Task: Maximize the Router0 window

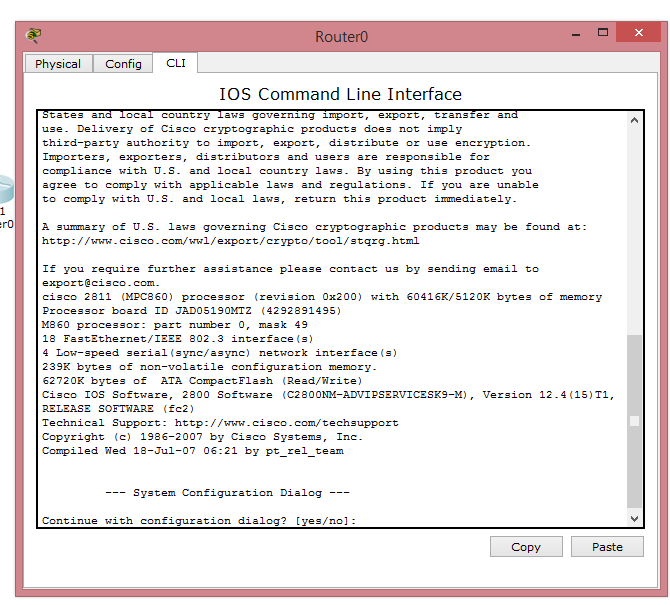Action: 602,32
